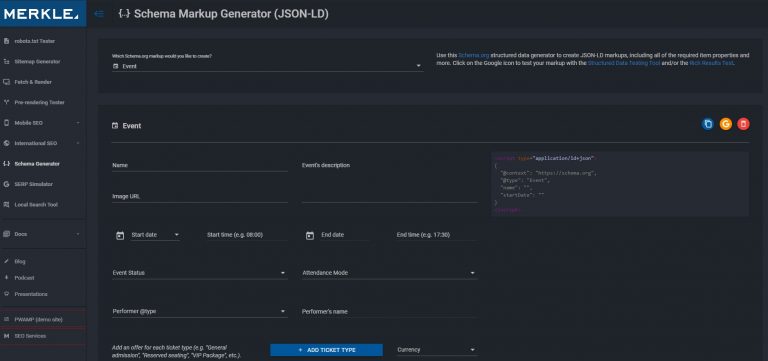Click the Docs book icon
This screenshot has height=361, width=768.
(x=6, y=234)
